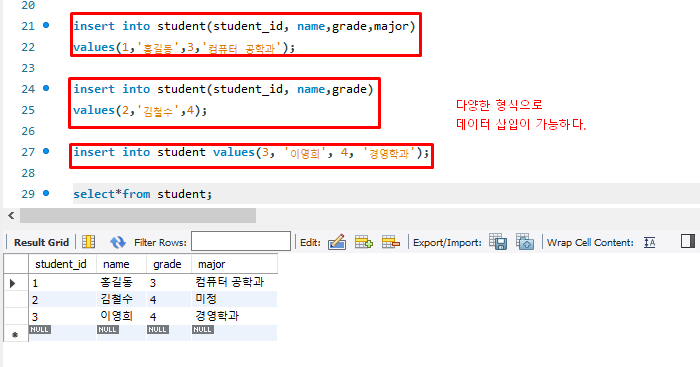The height and width of the screenshot is (367, 700).
Task: Click the grade column header
Action: 169,264
